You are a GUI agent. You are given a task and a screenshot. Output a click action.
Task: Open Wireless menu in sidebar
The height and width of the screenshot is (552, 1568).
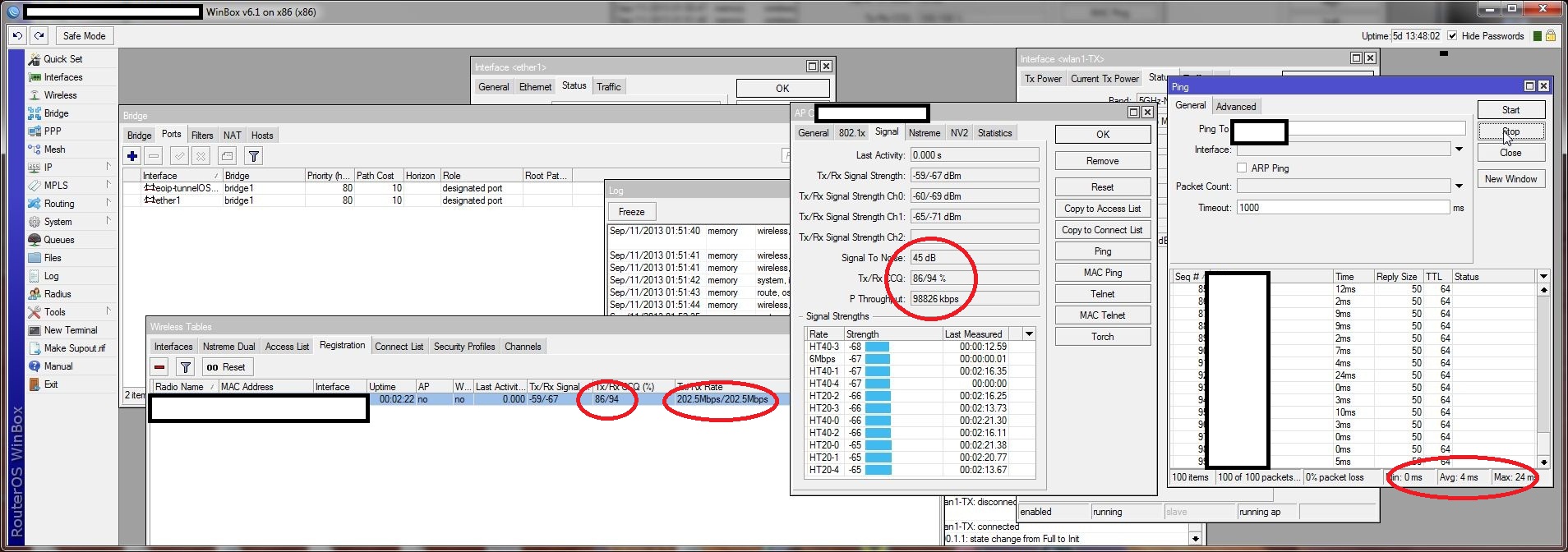coord(60,95)
